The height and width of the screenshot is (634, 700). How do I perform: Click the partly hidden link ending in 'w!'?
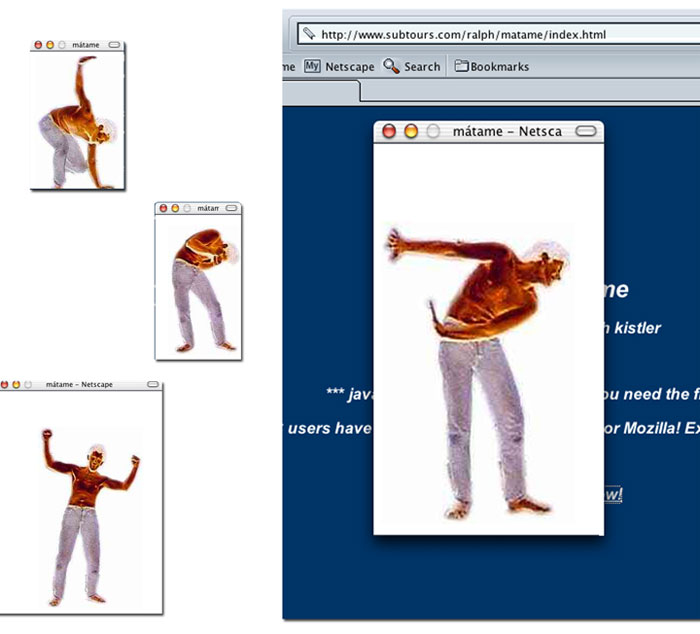(x=613, y=494)
